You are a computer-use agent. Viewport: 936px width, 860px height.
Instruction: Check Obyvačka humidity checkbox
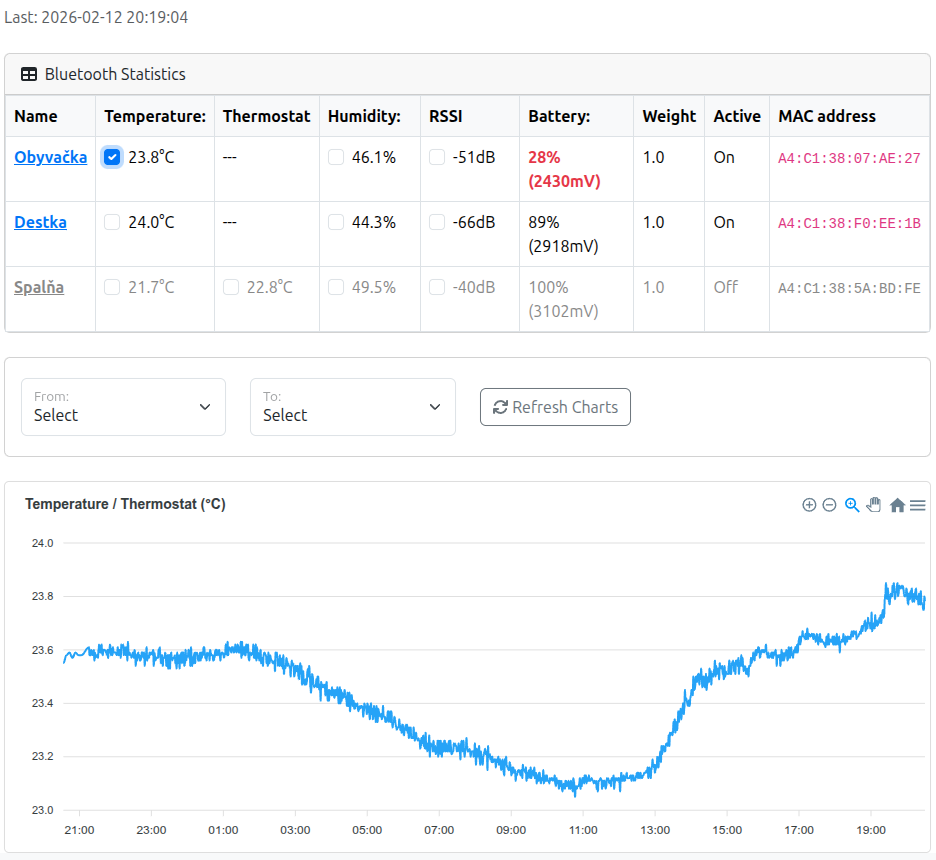point(336,157)
